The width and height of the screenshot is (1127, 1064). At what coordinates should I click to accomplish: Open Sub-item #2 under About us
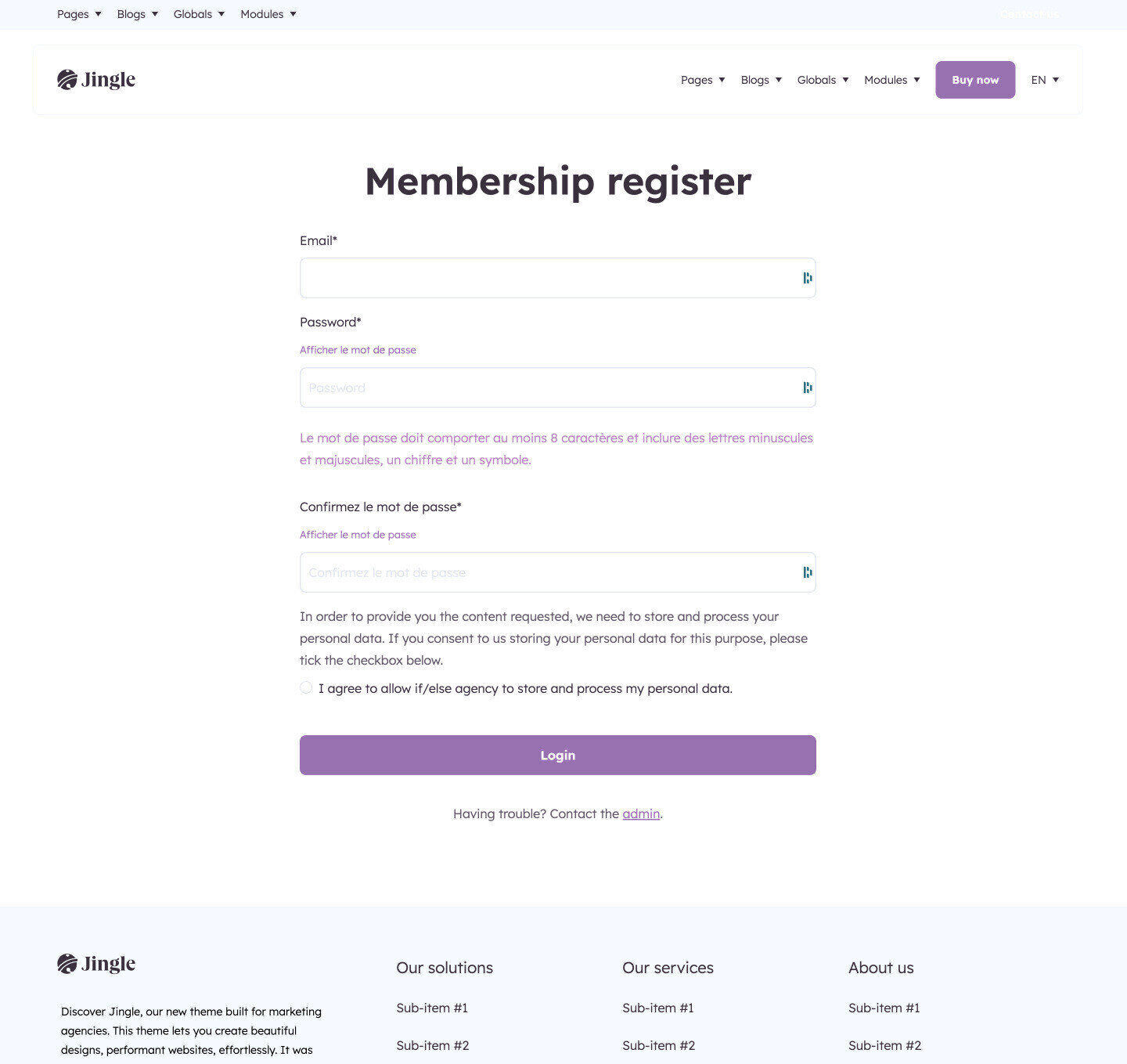[x=884, y=1045]
